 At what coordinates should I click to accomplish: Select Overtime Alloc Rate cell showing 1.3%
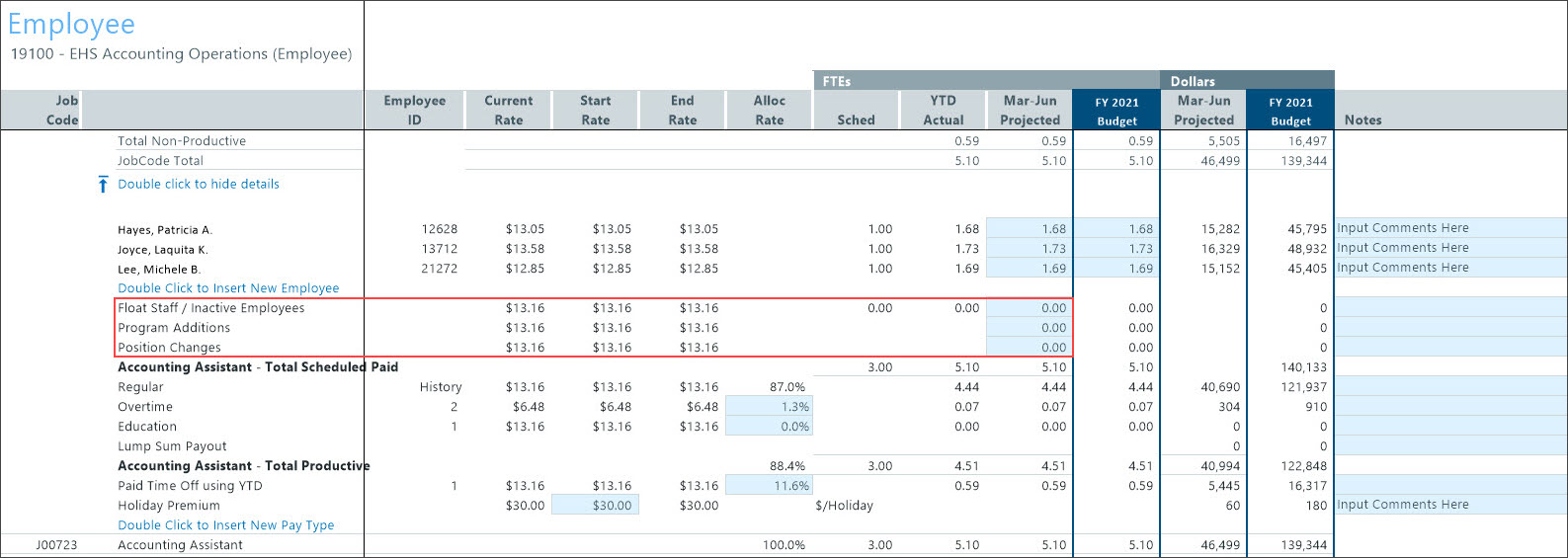pos(769,407)
